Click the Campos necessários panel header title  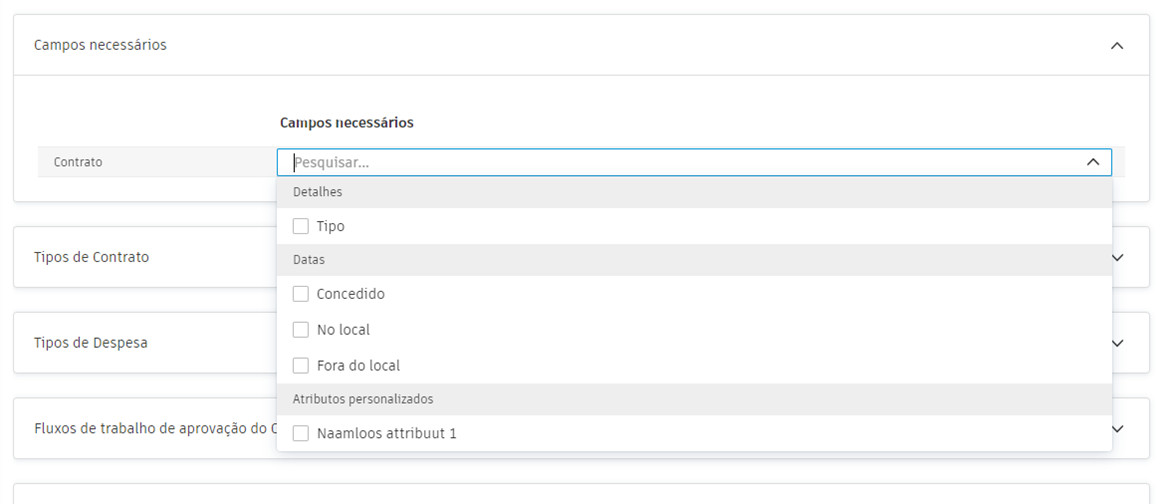pyautogui.click(x=100, y=45)
